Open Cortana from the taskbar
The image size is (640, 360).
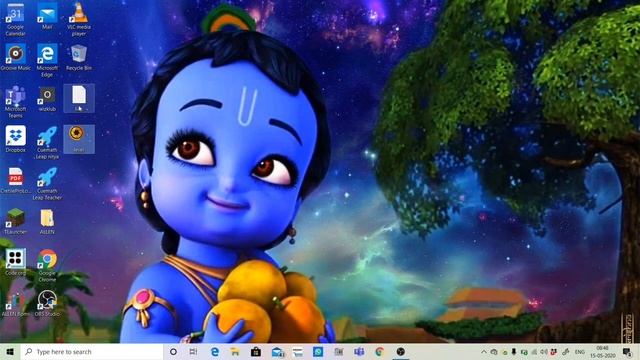(x=173, y=352)
